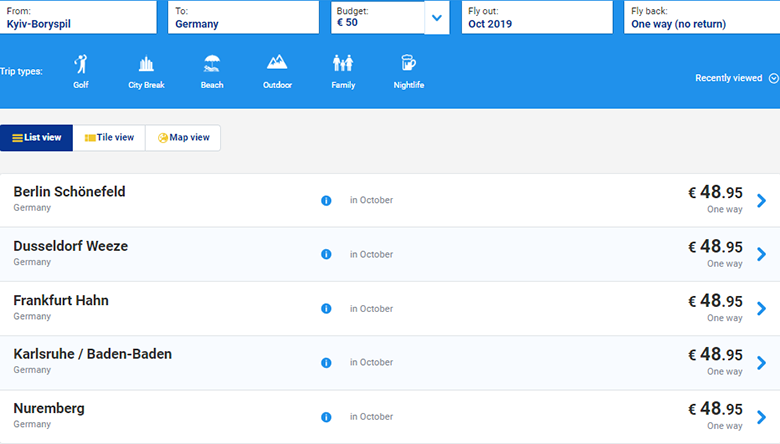Select the City Break trip type icon
The height and width of the screenshot is (444, 780).
coord(146,65)
